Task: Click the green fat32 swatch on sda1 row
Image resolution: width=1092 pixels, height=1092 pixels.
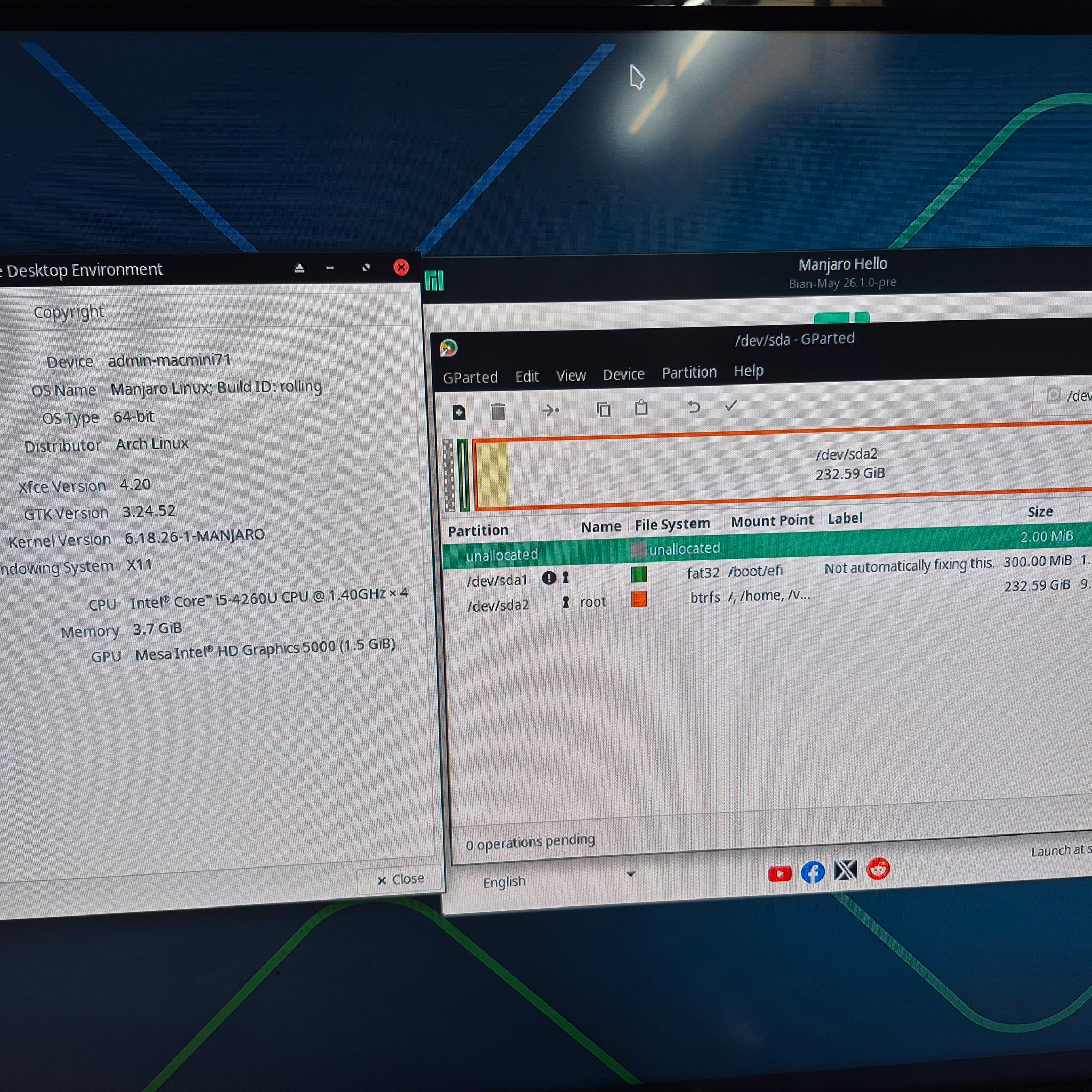Action: click(639, 575)
